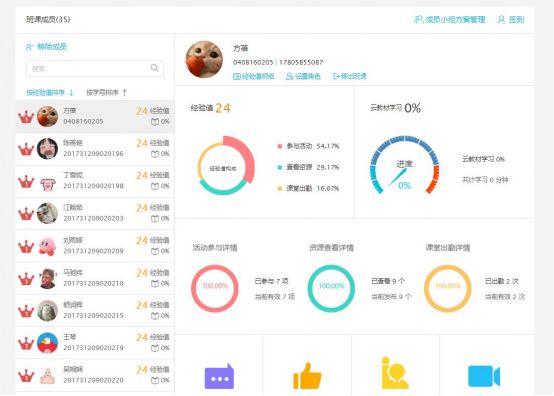Open 成员小组方案管理 group management
554x396 pixels.
(x=449, y=19)
